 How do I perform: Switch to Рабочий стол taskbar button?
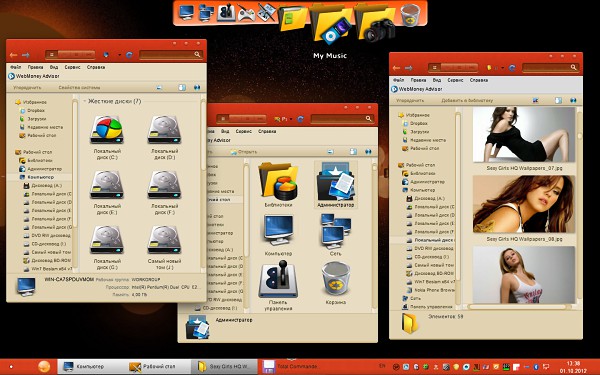click(x=158, y=367)
